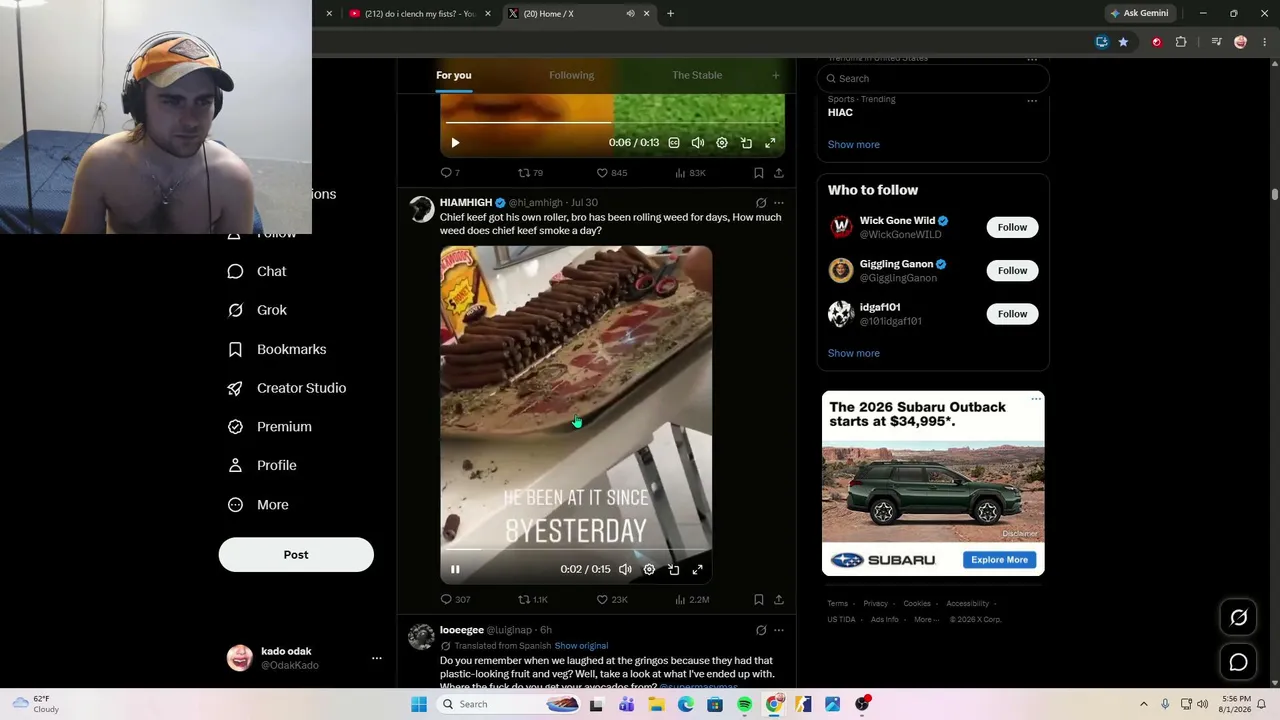
Task: Switch to the For you tab
Action: [x=454, y=76]
